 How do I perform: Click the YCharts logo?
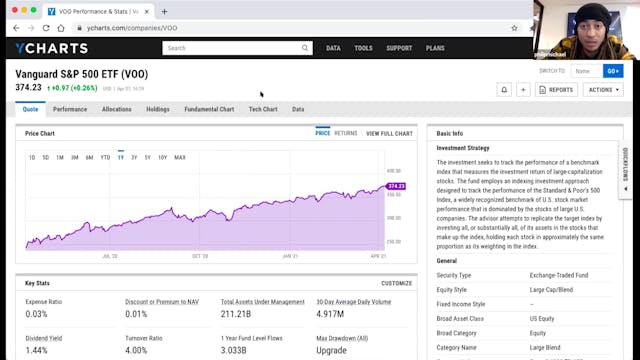click(x=52, y=48)
